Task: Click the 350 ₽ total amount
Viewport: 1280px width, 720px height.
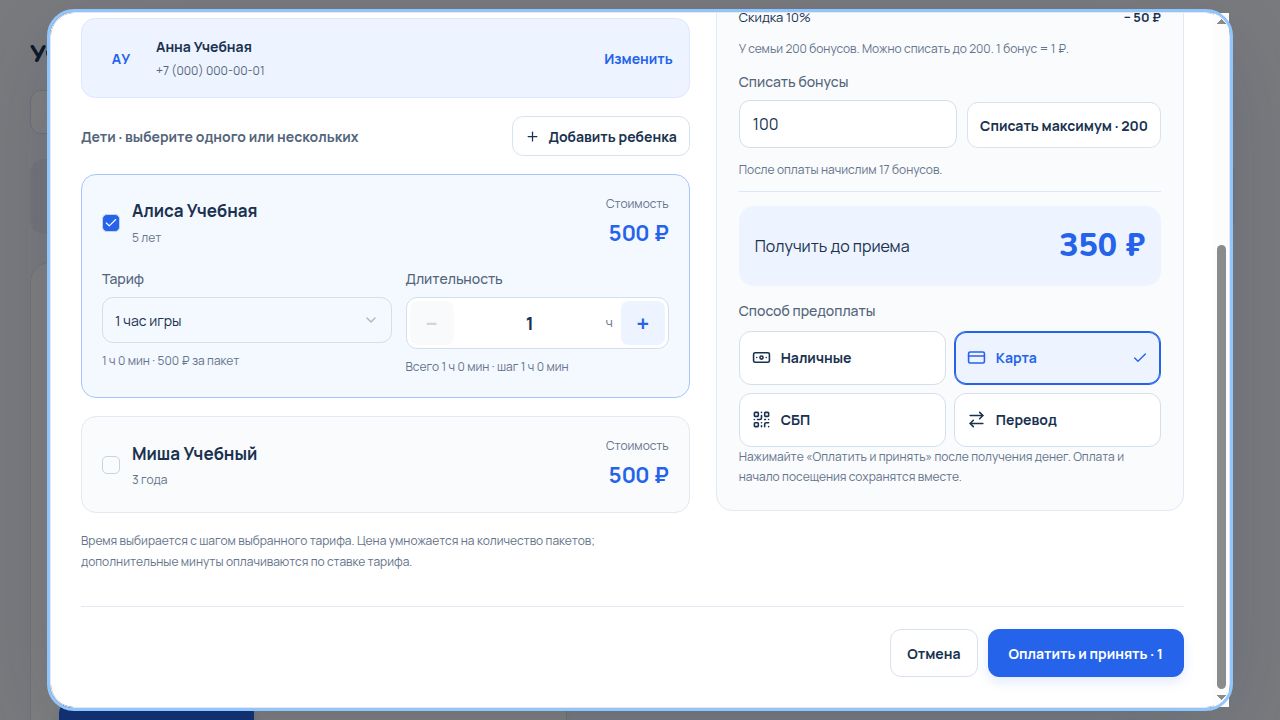Action: (1102, 245)
